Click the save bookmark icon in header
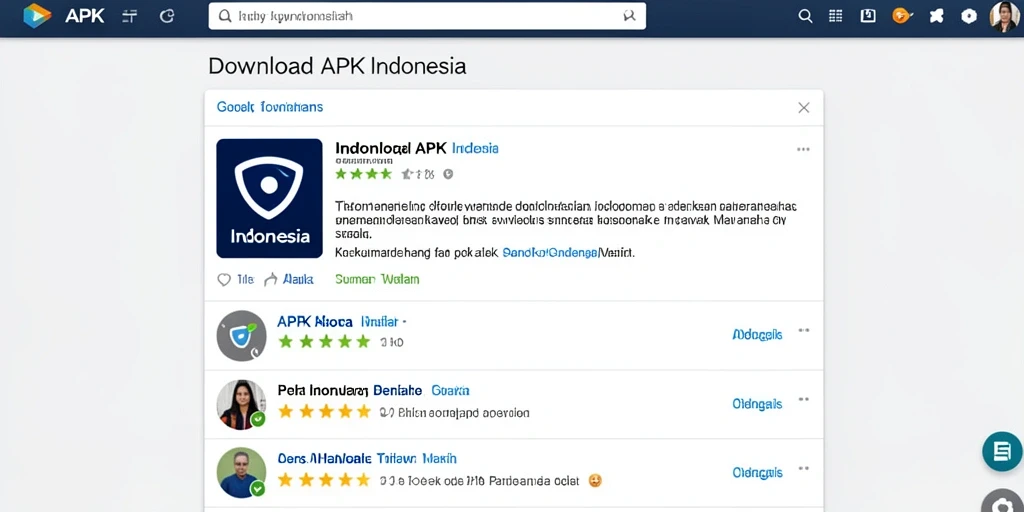 coord(868,16)
